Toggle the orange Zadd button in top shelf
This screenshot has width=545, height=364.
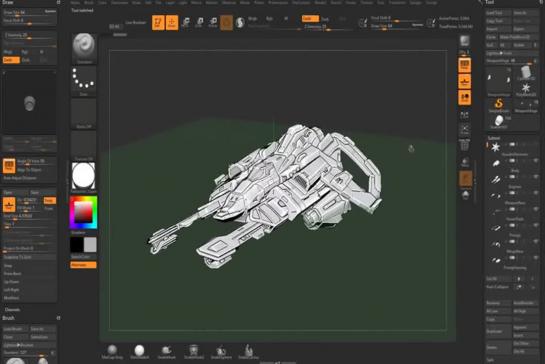[310, 18]
